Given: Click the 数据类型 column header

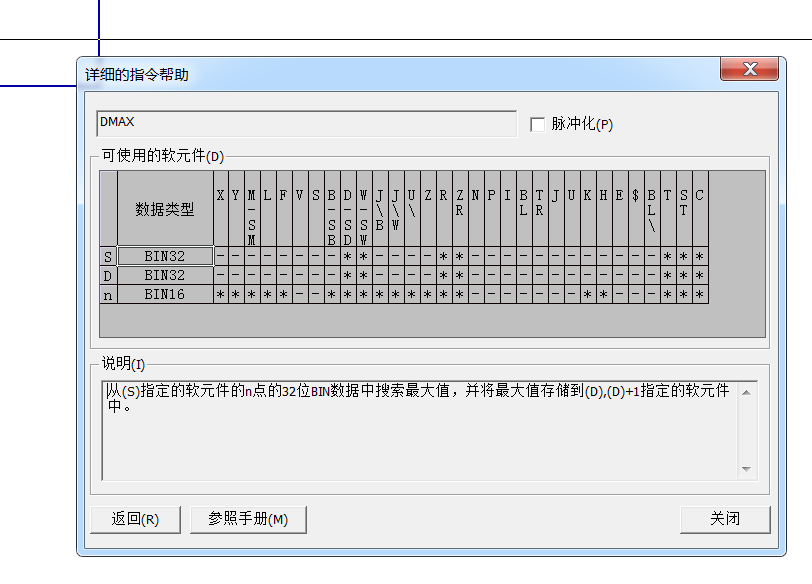Looking at the screenshot, I should pos(165,209).
